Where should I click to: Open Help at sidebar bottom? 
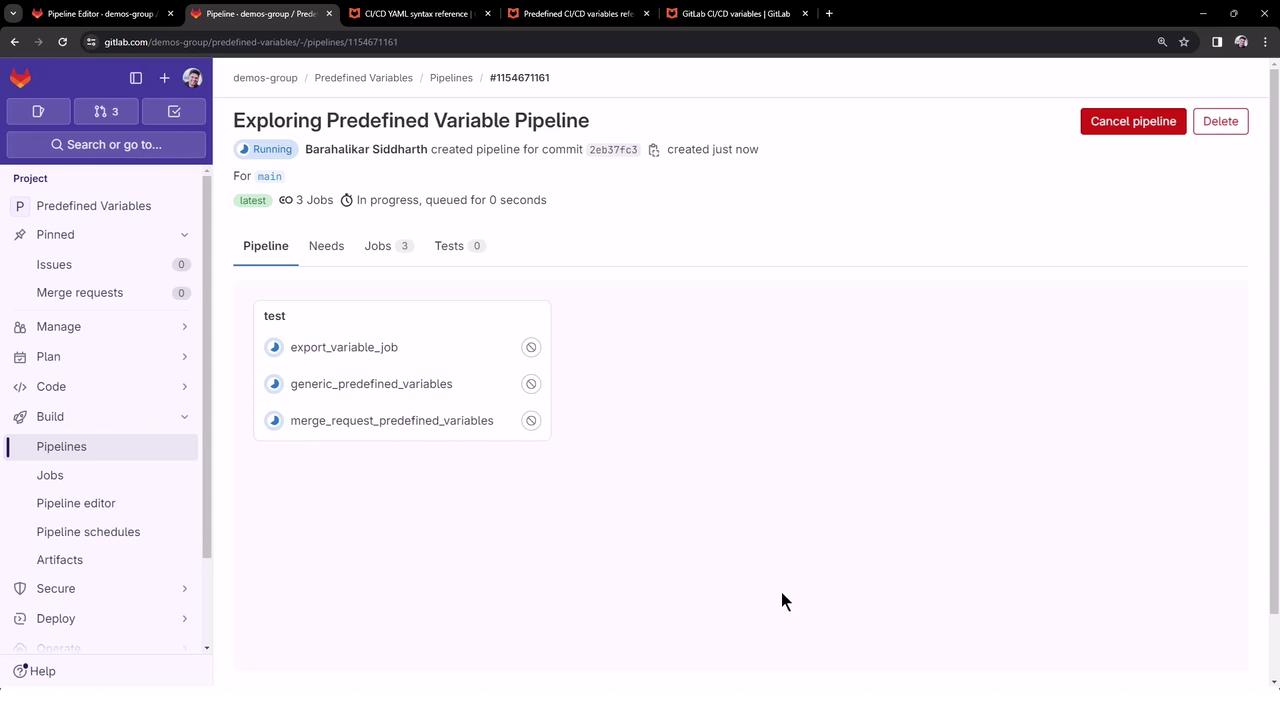(x=34, y=672)
